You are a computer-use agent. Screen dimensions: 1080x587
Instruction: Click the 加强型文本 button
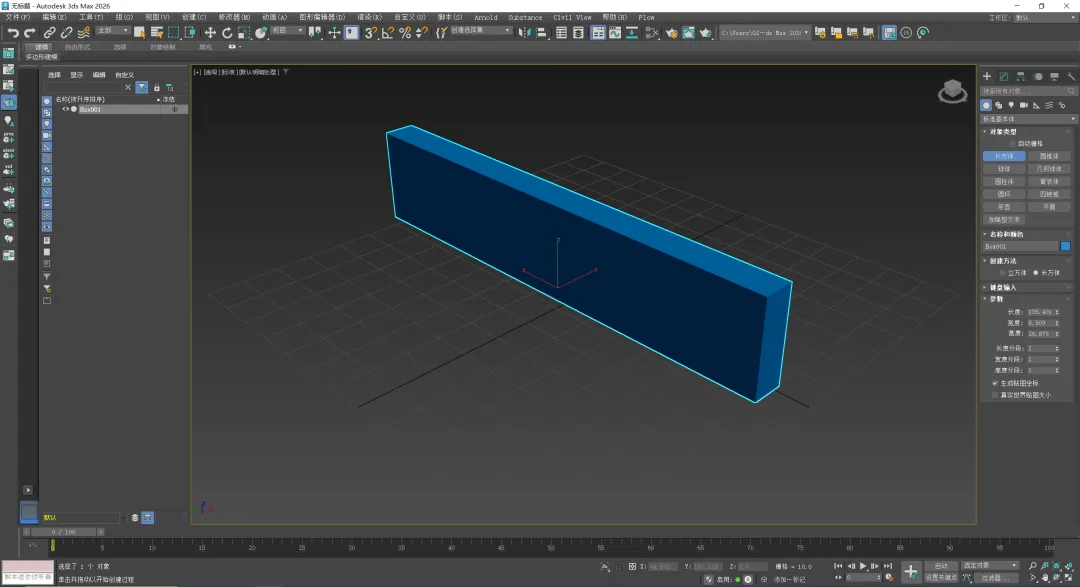click(1004, 220)
